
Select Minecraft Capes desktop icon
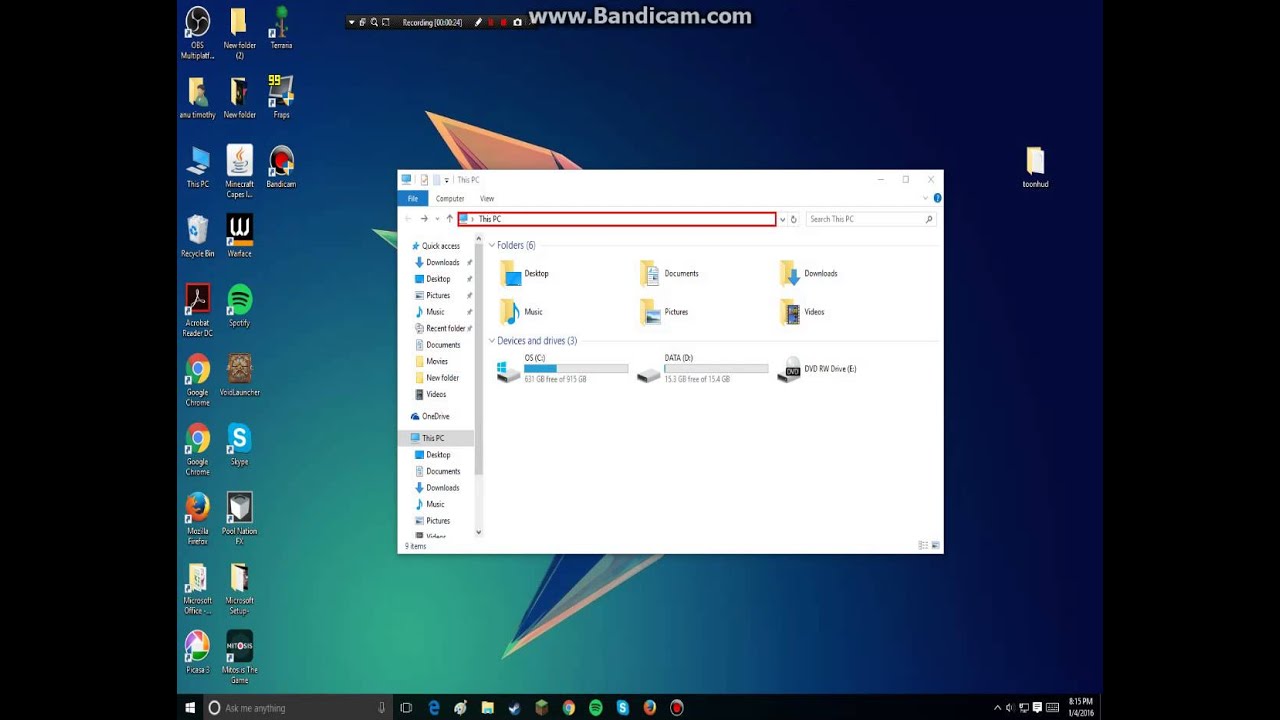pyautogui.click(x=239, y=172)
